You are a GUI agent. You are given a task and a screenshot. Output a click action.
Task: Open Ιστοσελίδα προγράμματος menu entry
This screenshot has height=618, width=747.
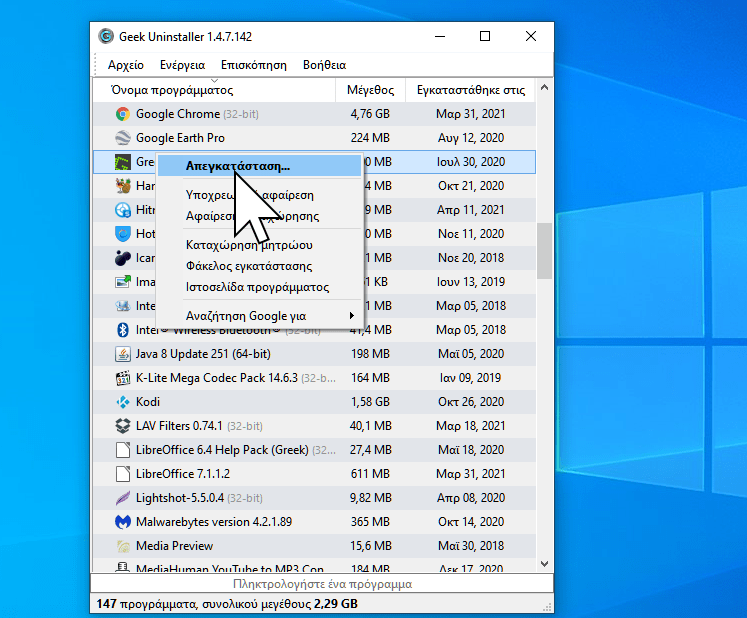tap(260, 287)
